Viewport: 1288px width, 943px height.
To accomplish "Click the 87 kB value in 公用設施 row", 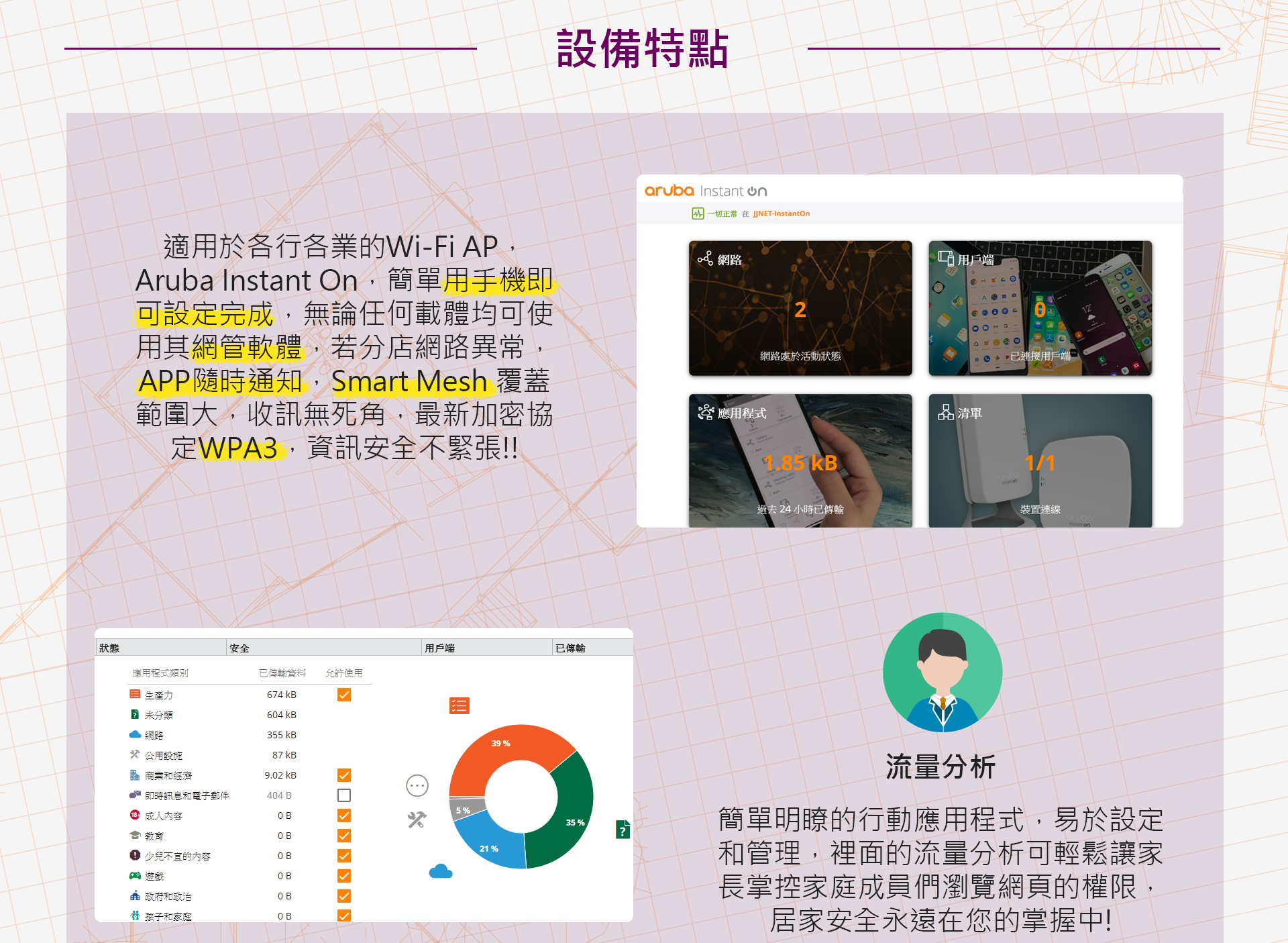I will coord(284,755).
